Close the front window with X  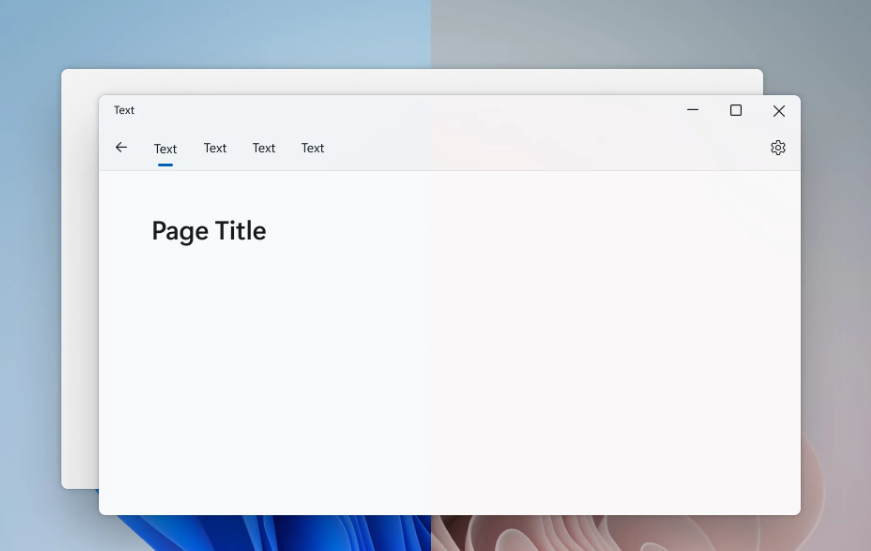coord(779,111)
